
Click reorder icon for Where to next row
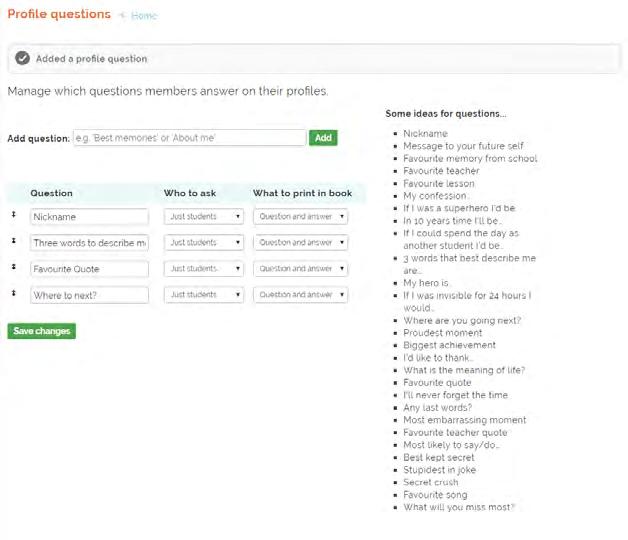[x=14, y=293]
